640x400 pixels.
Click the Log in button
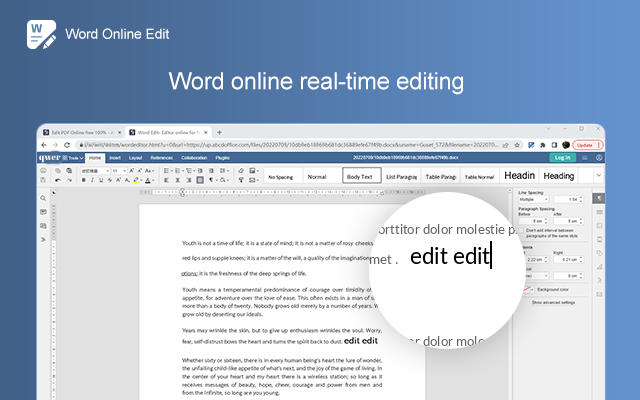562,157
